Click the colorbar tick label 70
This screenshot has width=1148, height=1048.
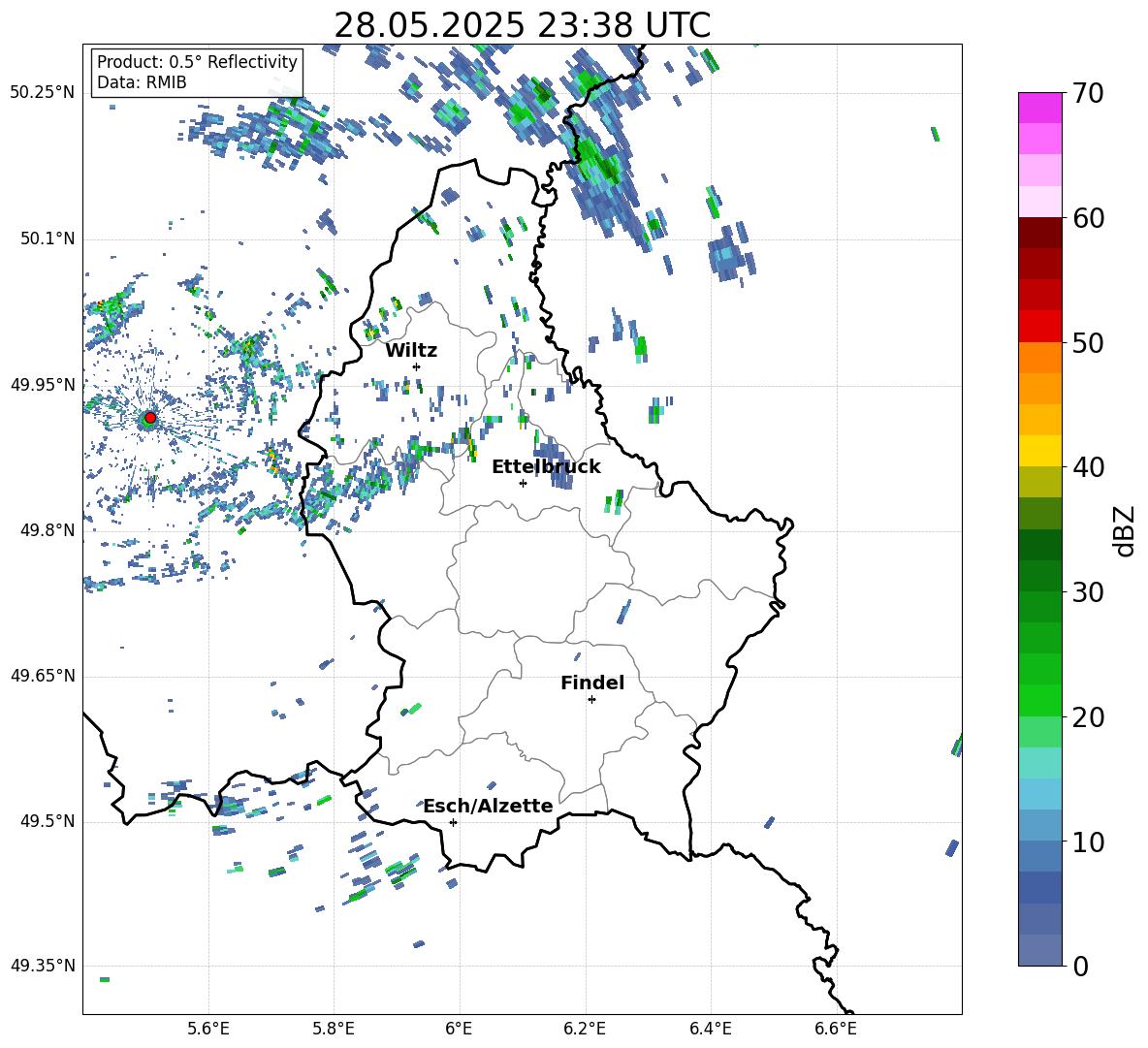click(1088, 93)
